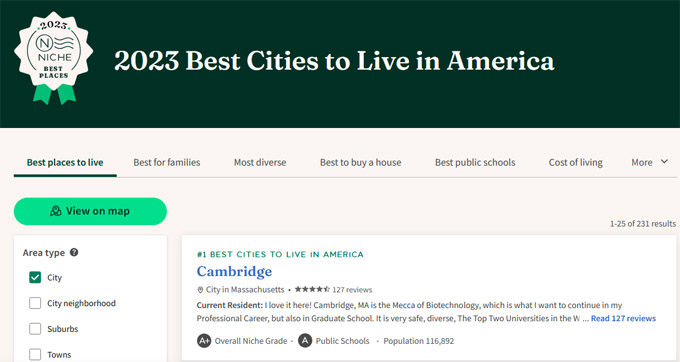Click Cambridge's star rating icons
This screenshot has width=680, height=362.
312,289
